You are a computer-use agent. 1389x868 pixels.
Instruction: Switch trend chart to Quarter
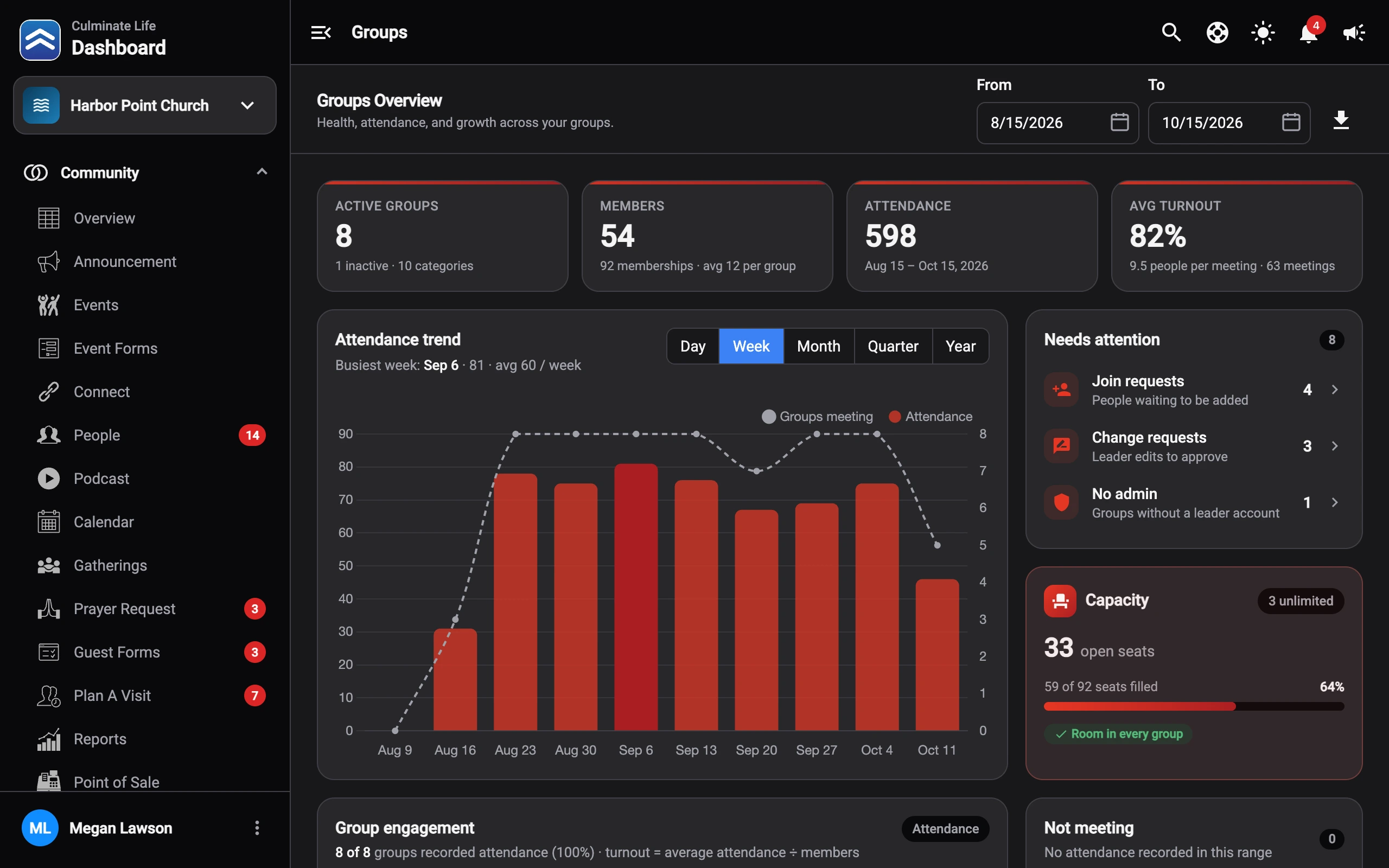[x=893, y=346]
